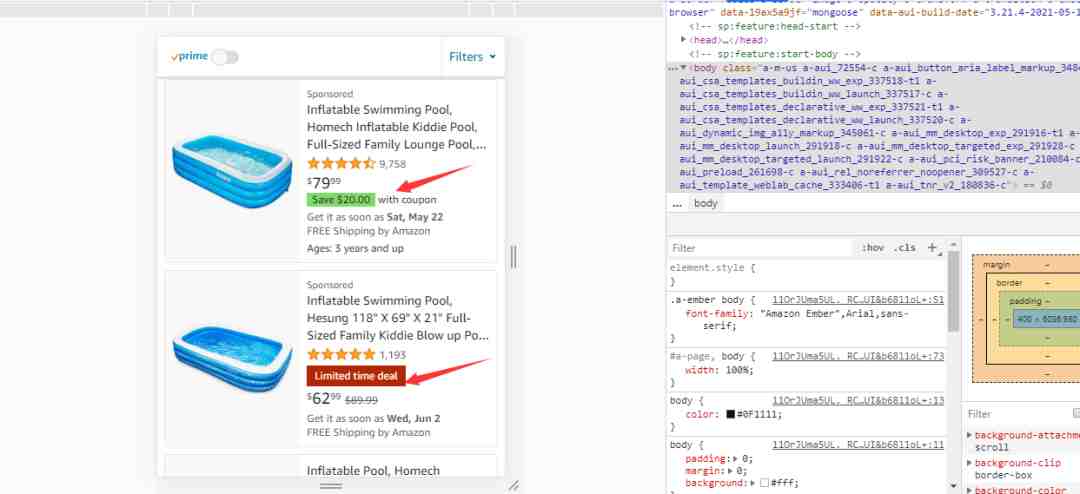
Task: Click the struck-through $89.99 list price
Action: click(361, 400)
